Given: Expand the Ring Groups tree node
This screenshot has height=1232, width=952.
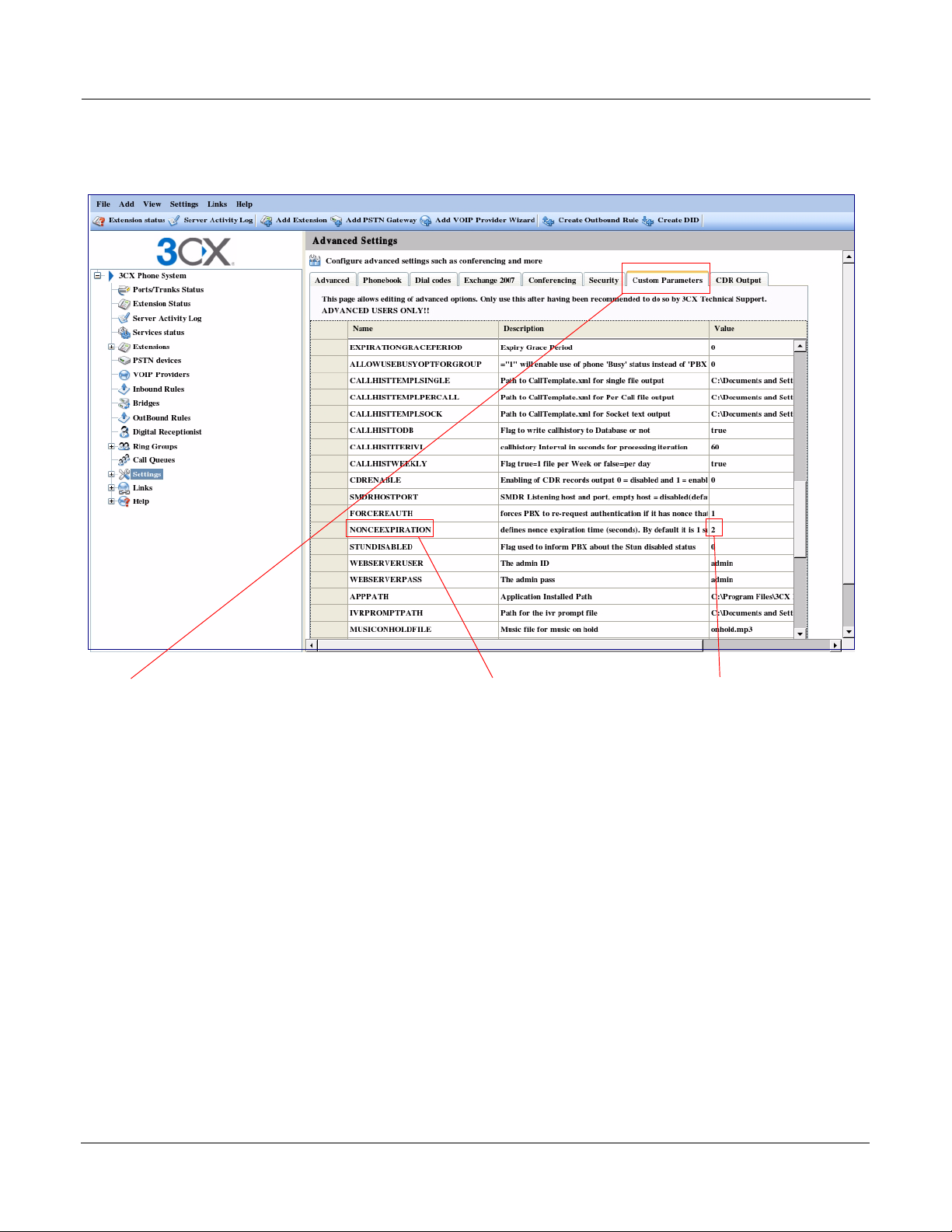Looking at the screenshot, I should (x=111, y=446).
